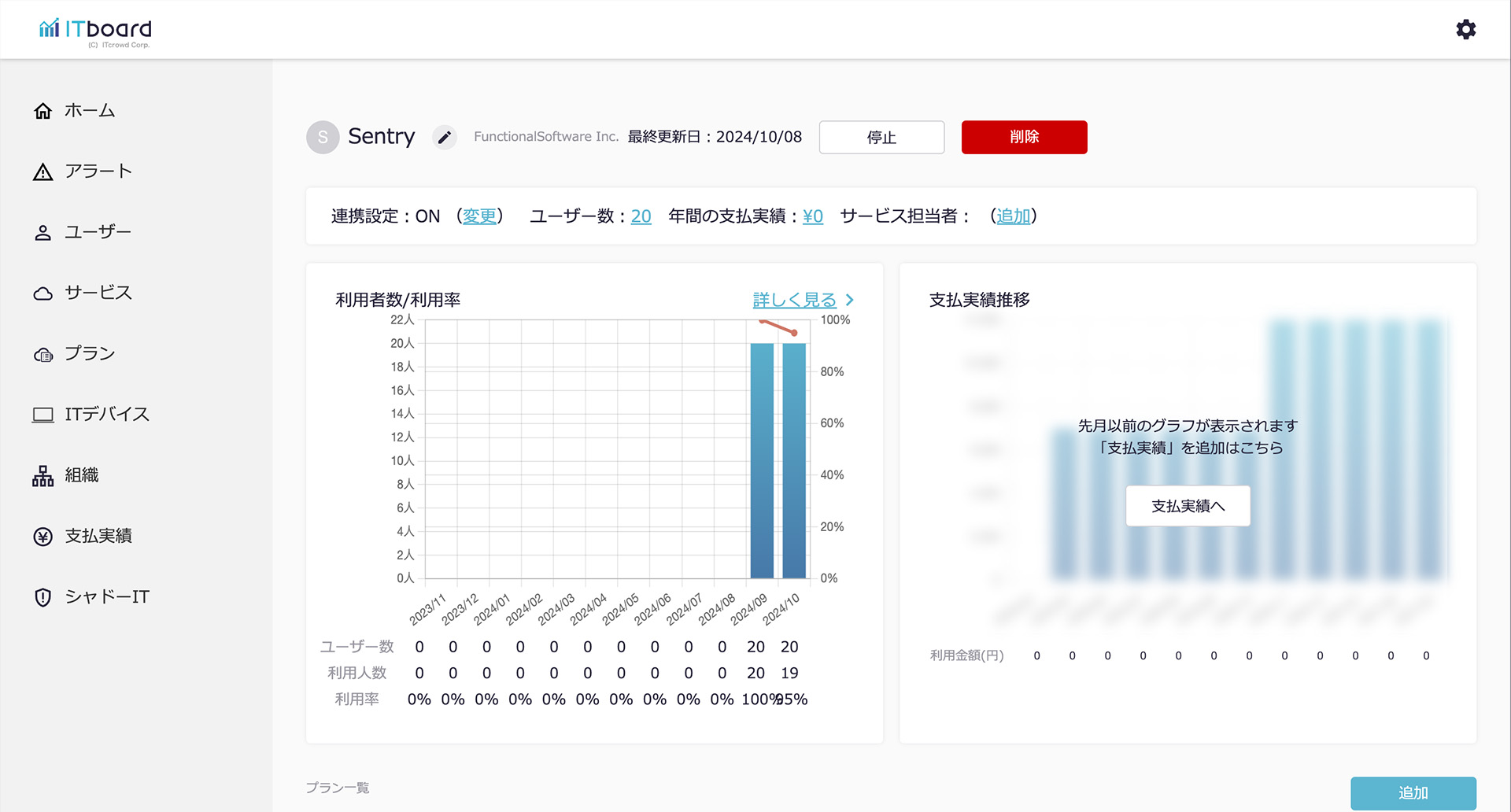Click the yen payment record icon
The height and width of the screenshot is (812, 1511).
click(43, 537)
